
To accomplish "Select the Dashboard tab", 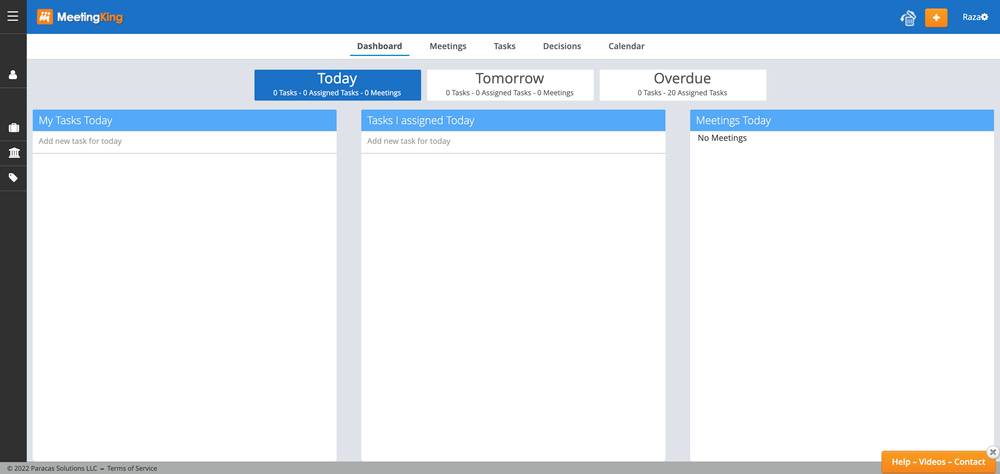I will click(x=379, y=46).
